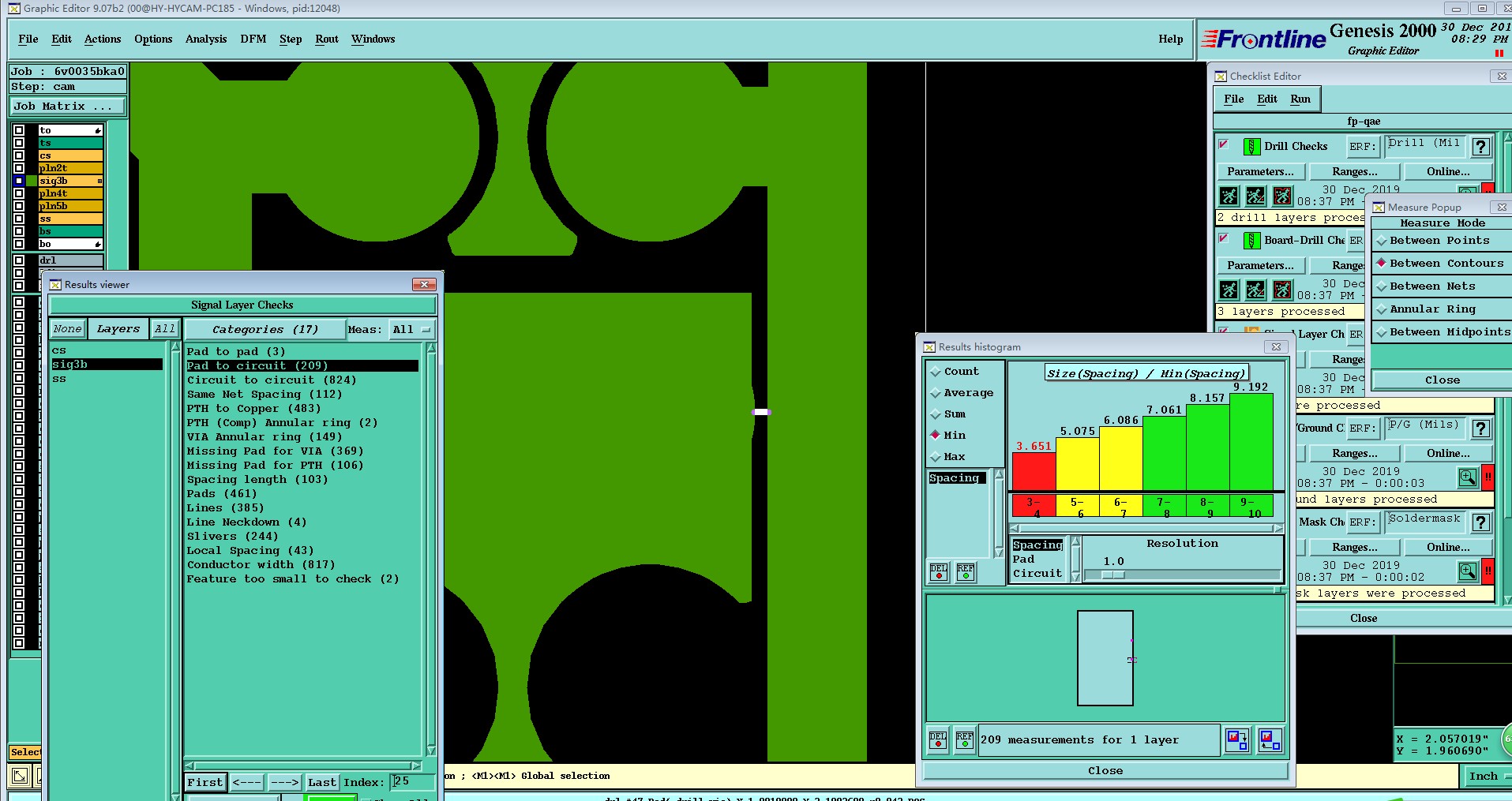Open the File menu in Graphic Editor

click(x=28, y=39)
